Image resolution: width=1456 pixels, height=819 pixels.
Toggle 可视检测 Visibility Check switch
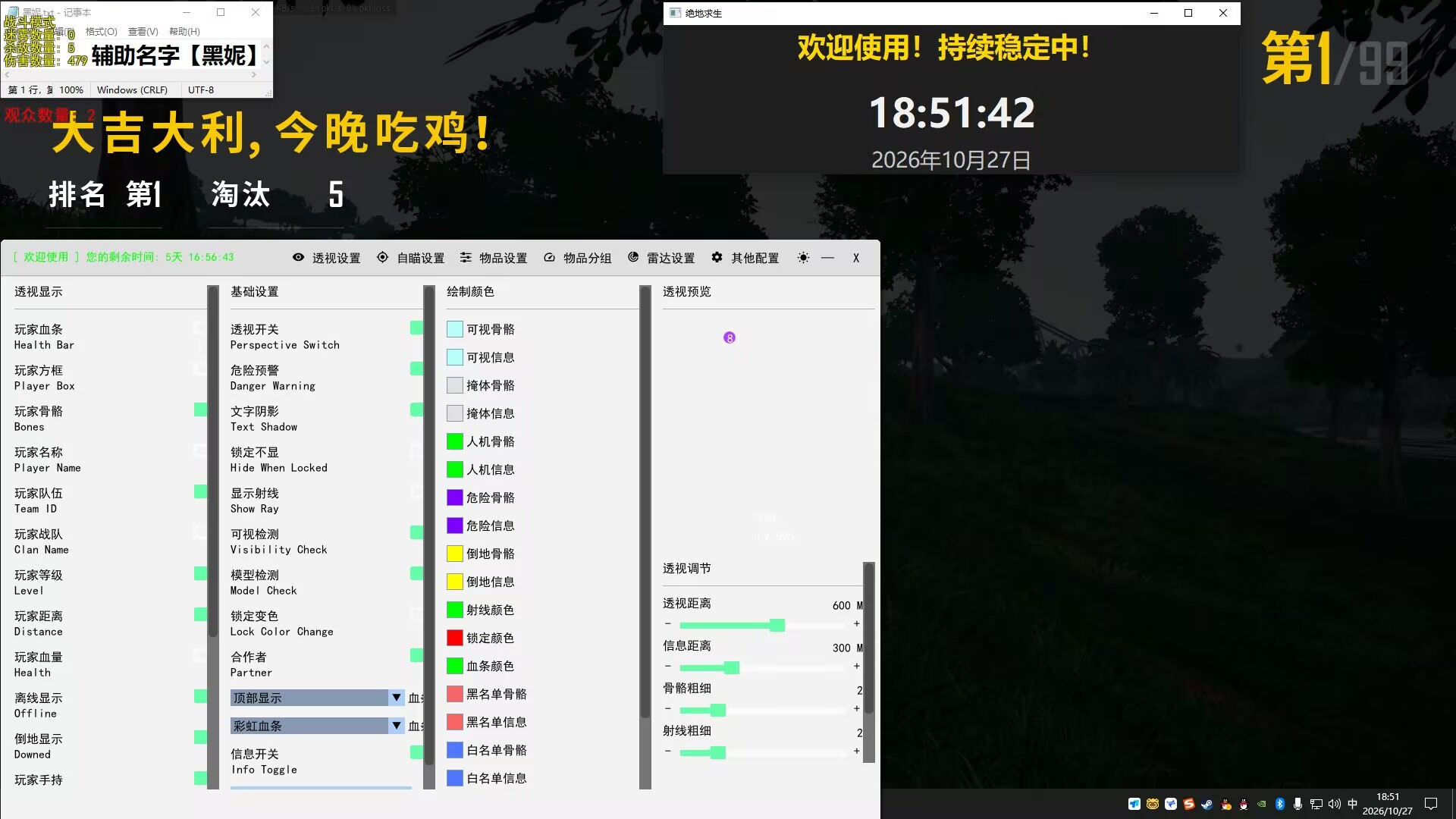[416, 532]
